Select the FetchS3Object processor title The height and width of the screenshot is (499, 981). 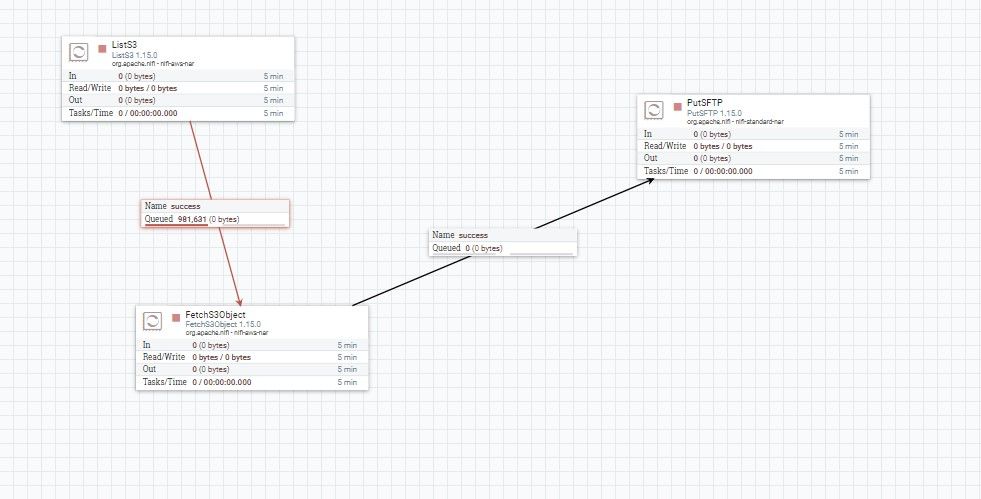point(215,315)
